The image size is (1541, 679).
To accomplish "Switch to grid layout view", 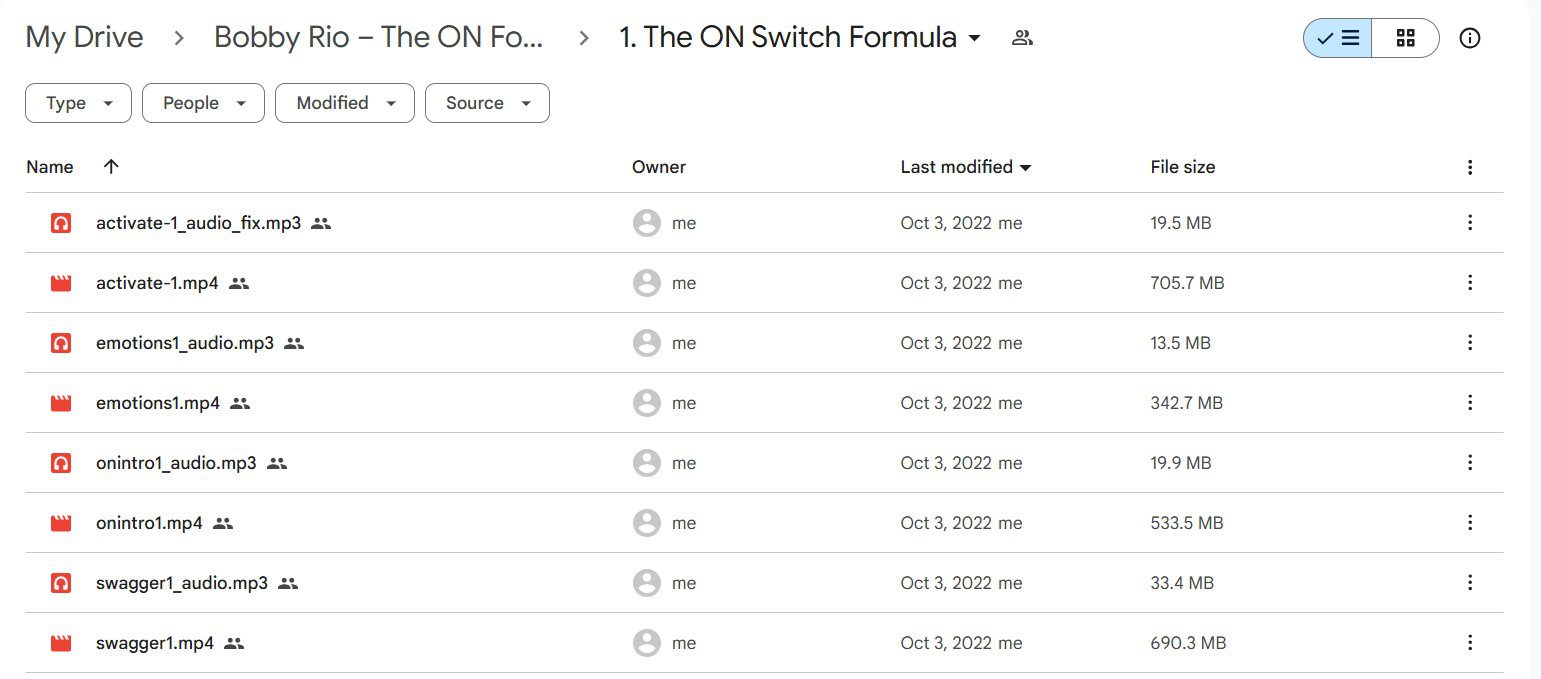I will [1405, 38].
